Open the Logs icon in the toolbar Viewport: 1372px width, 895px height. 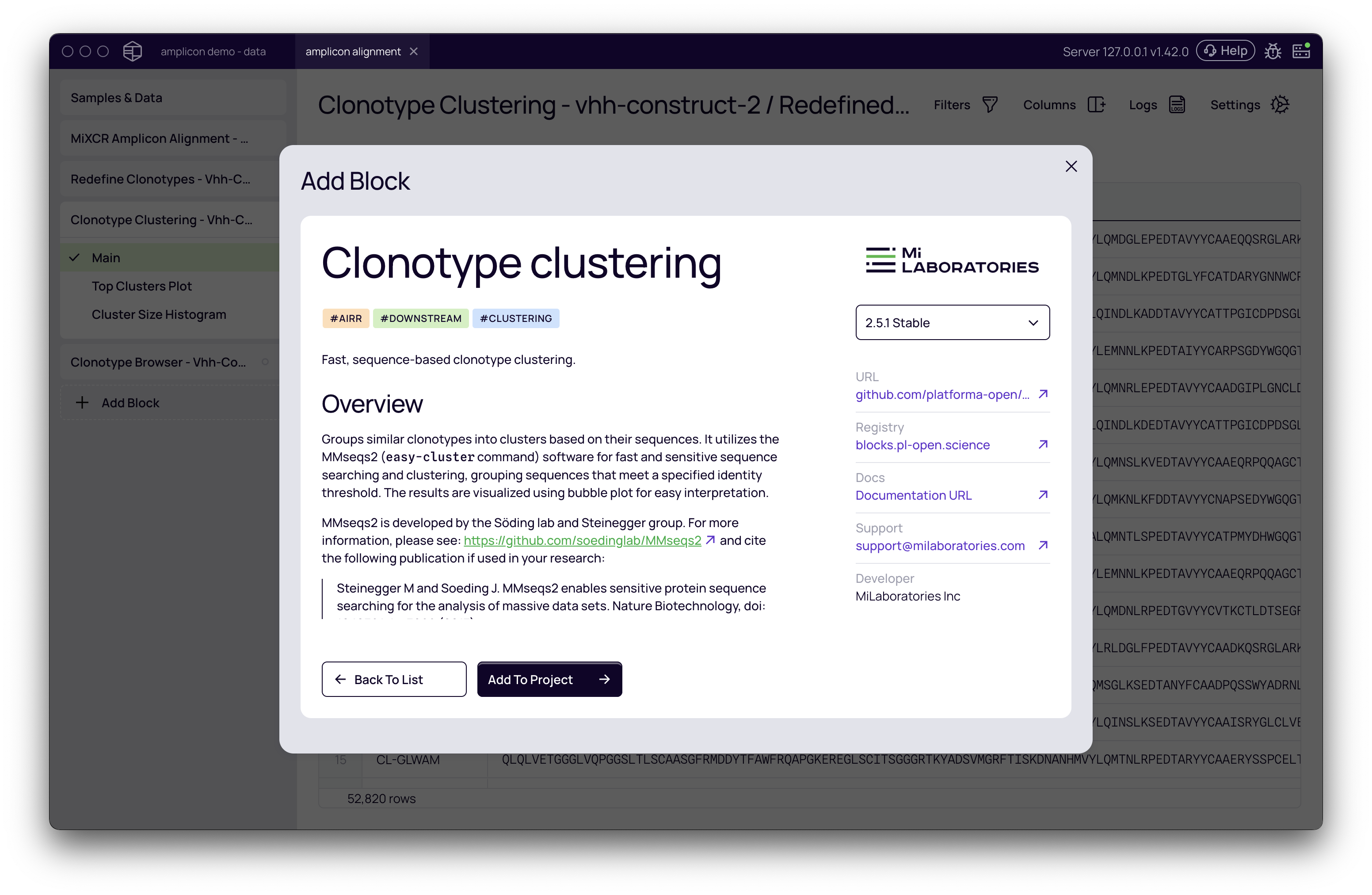(x=1177, y=105)
